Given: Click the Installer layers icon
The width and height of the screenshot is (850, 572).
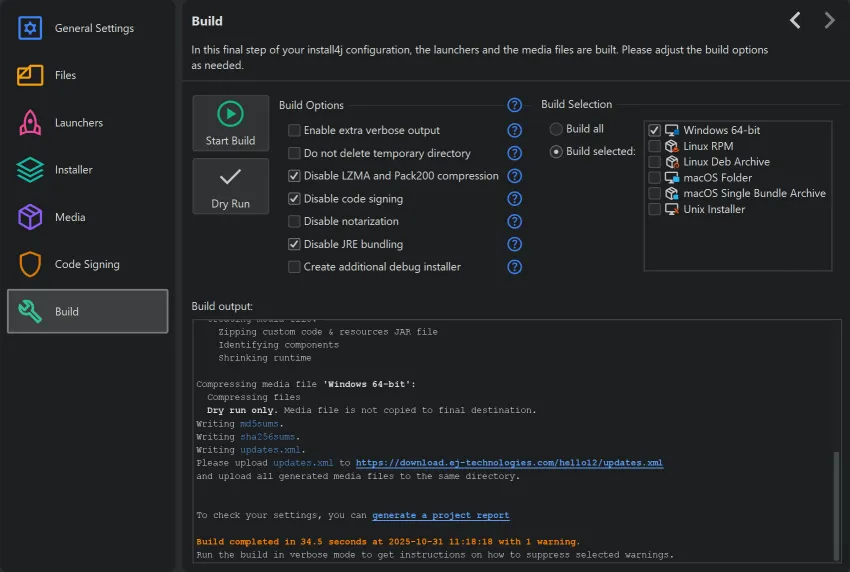Looking at the screenshot, I should (30, 170).
